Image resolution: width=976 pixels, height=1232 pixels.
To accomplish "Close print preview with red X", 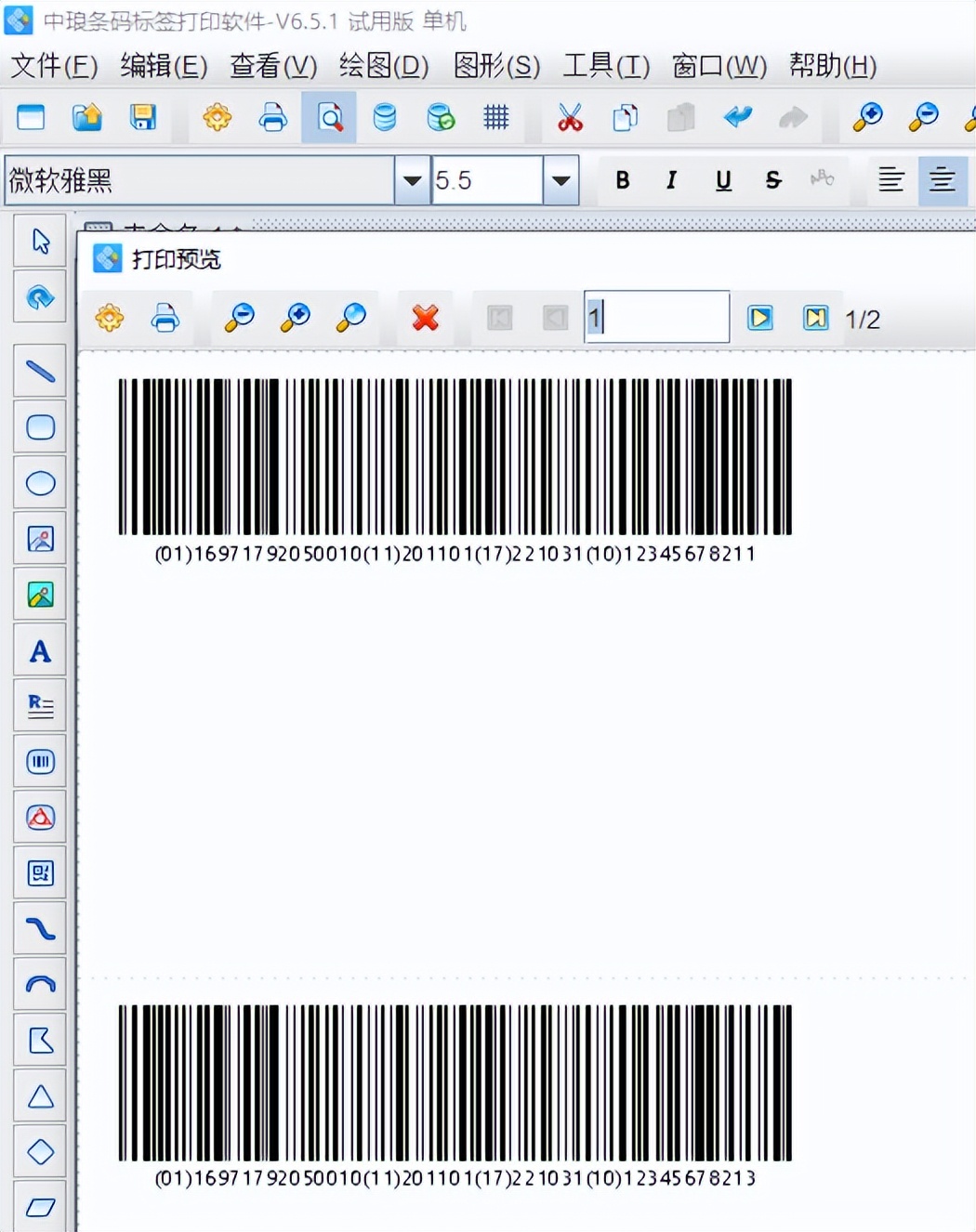I will pos(426,319).
